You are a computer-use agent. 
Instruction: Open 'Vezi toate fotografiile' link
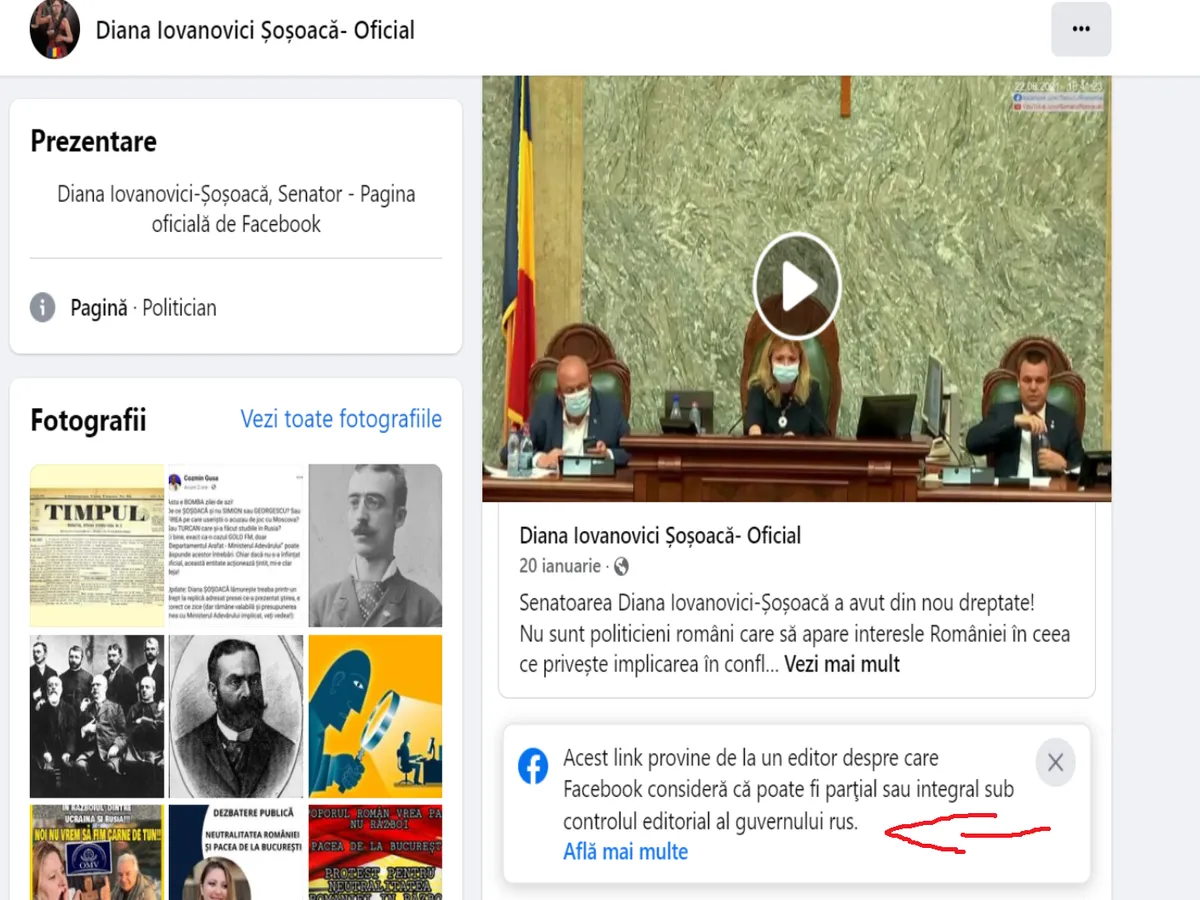(340, 419)
